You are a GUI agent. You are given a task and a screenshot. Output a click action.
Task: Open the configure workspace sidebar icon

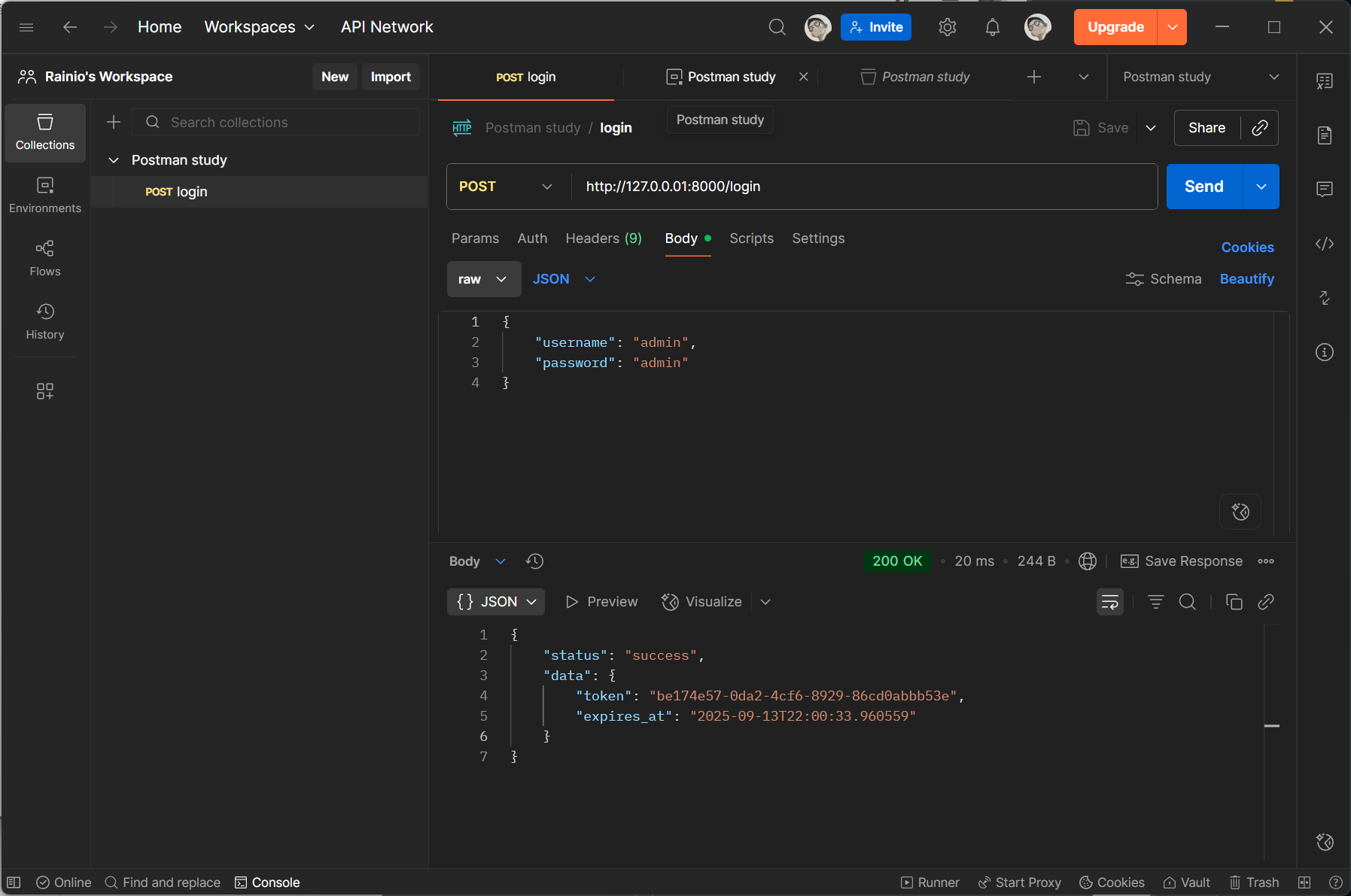pos(45,391)
